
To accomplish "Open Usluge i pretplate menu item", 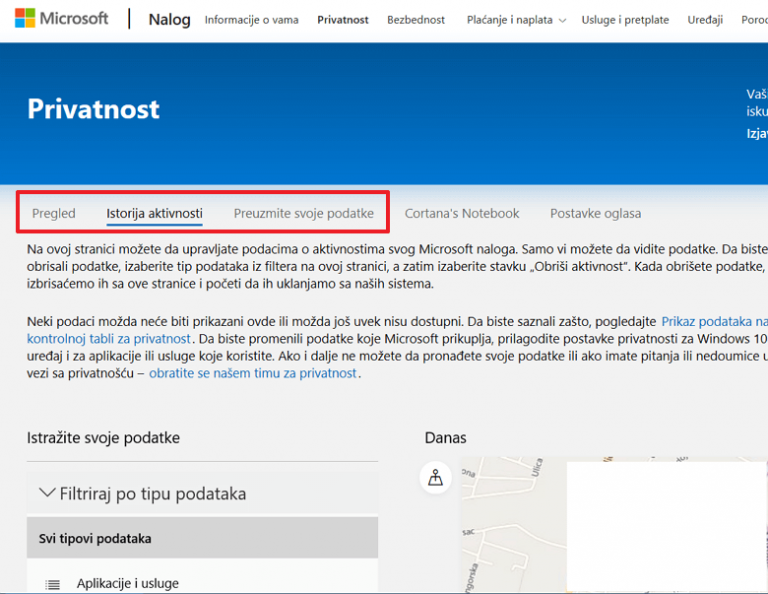I will click(625, 20).
